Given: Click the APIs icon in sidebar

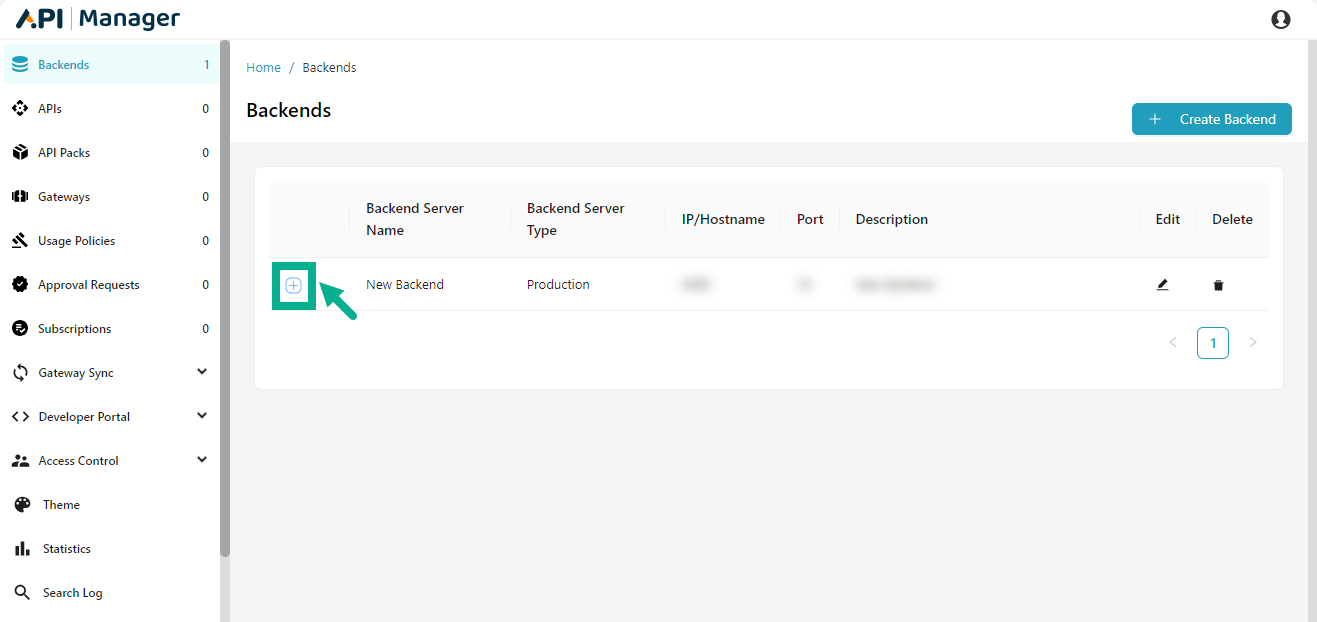Looking at the screenshot, I should pos(20,109).
